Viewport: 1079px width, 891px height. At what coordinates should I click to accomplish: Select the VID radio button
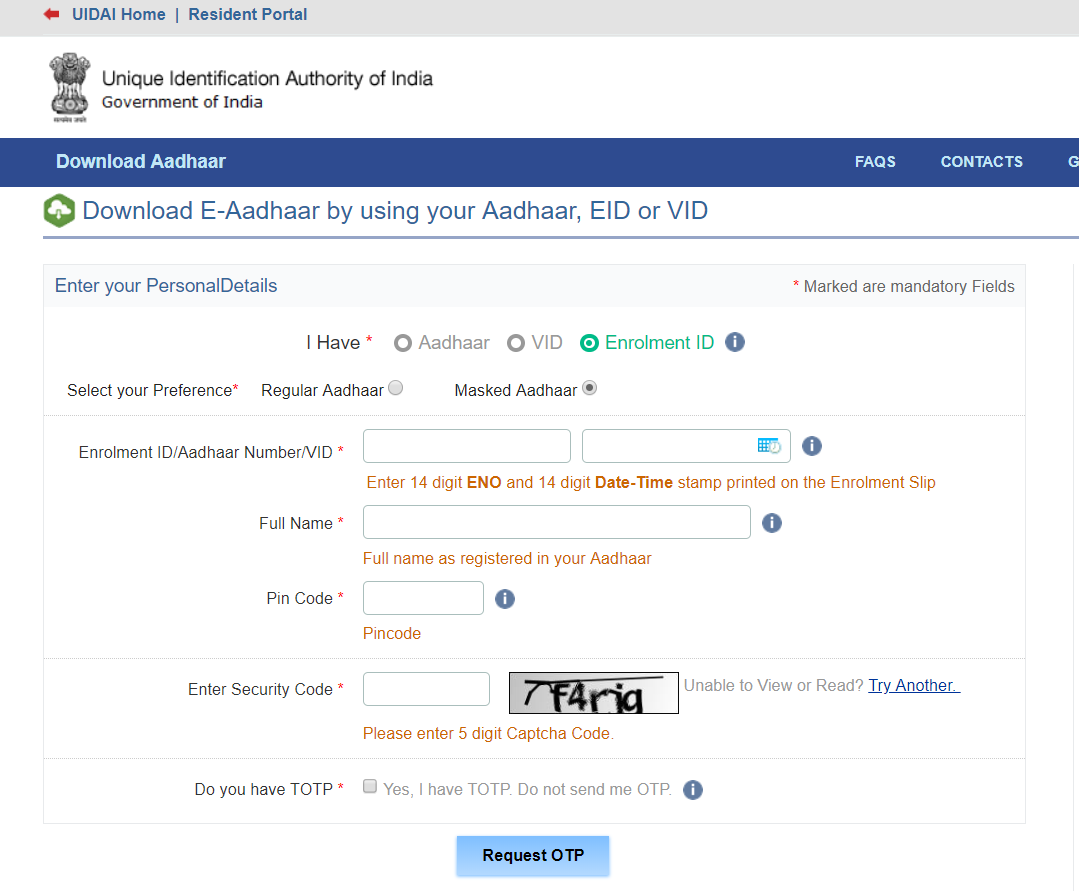[x=514, y=342]
